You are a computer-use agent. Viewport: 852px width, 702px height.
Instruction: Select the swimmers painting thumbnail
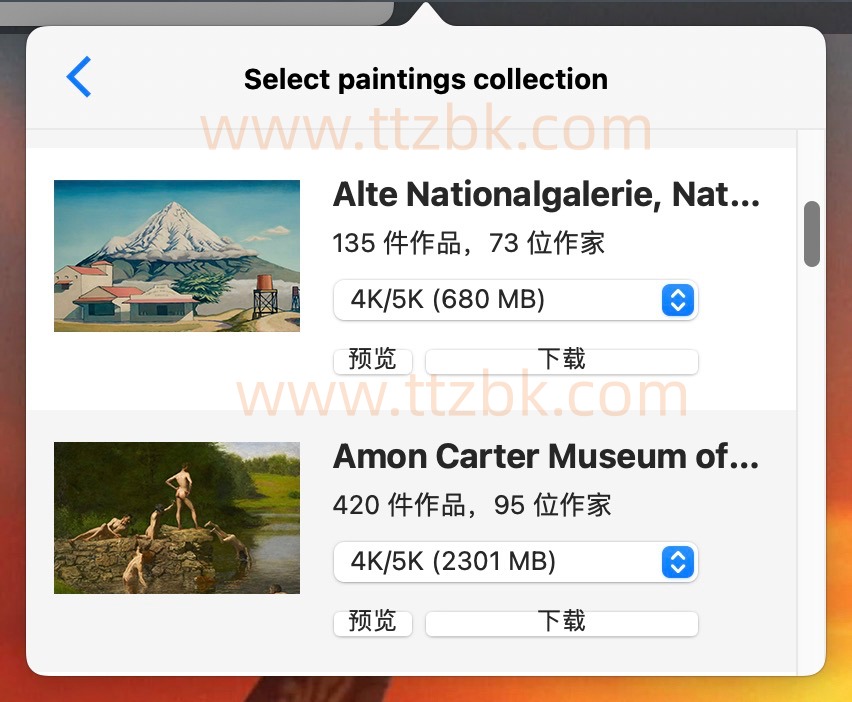click(176, 517)
